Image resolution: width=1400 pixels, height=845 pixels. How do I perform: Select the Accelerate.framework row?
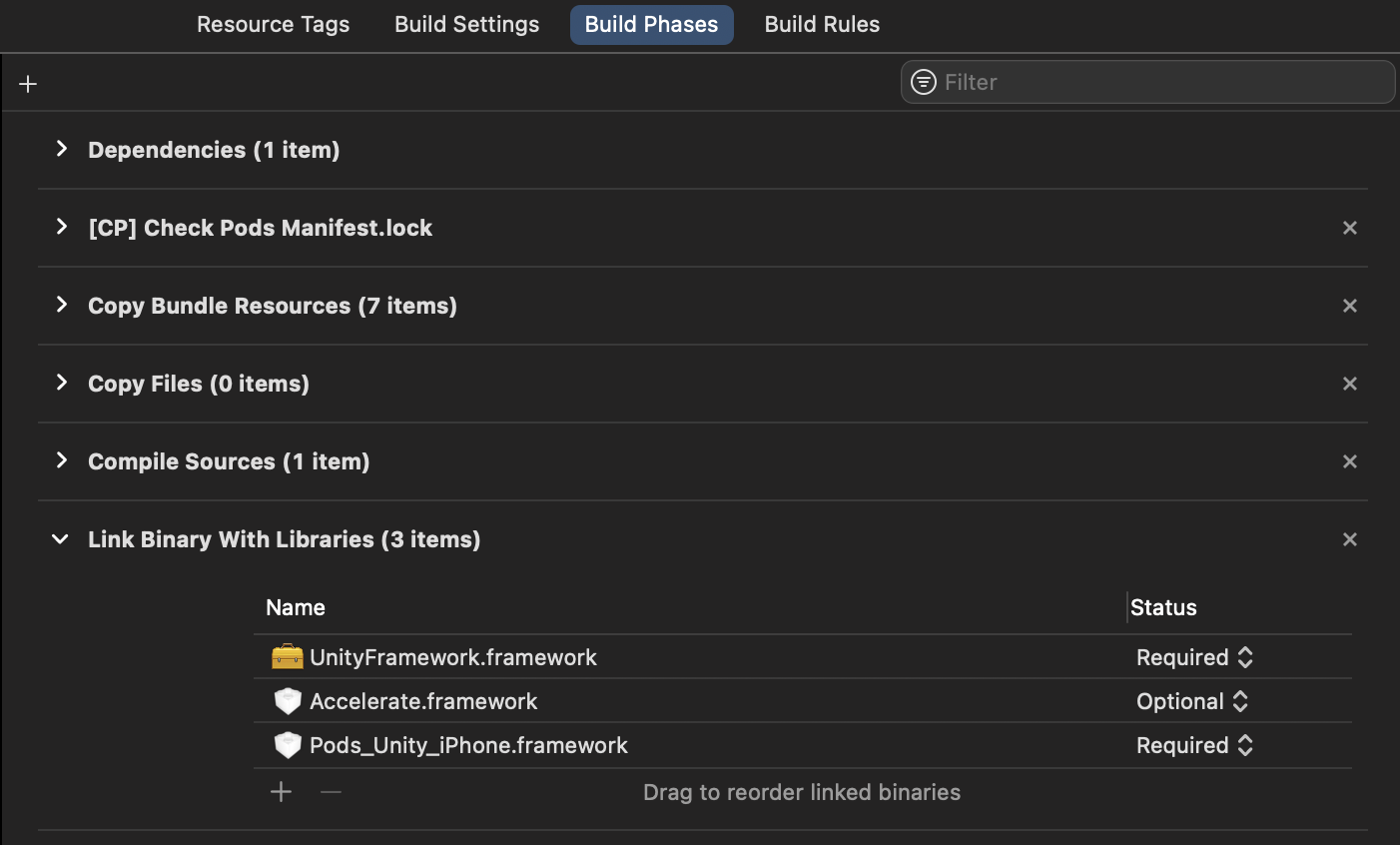(803, 701)
